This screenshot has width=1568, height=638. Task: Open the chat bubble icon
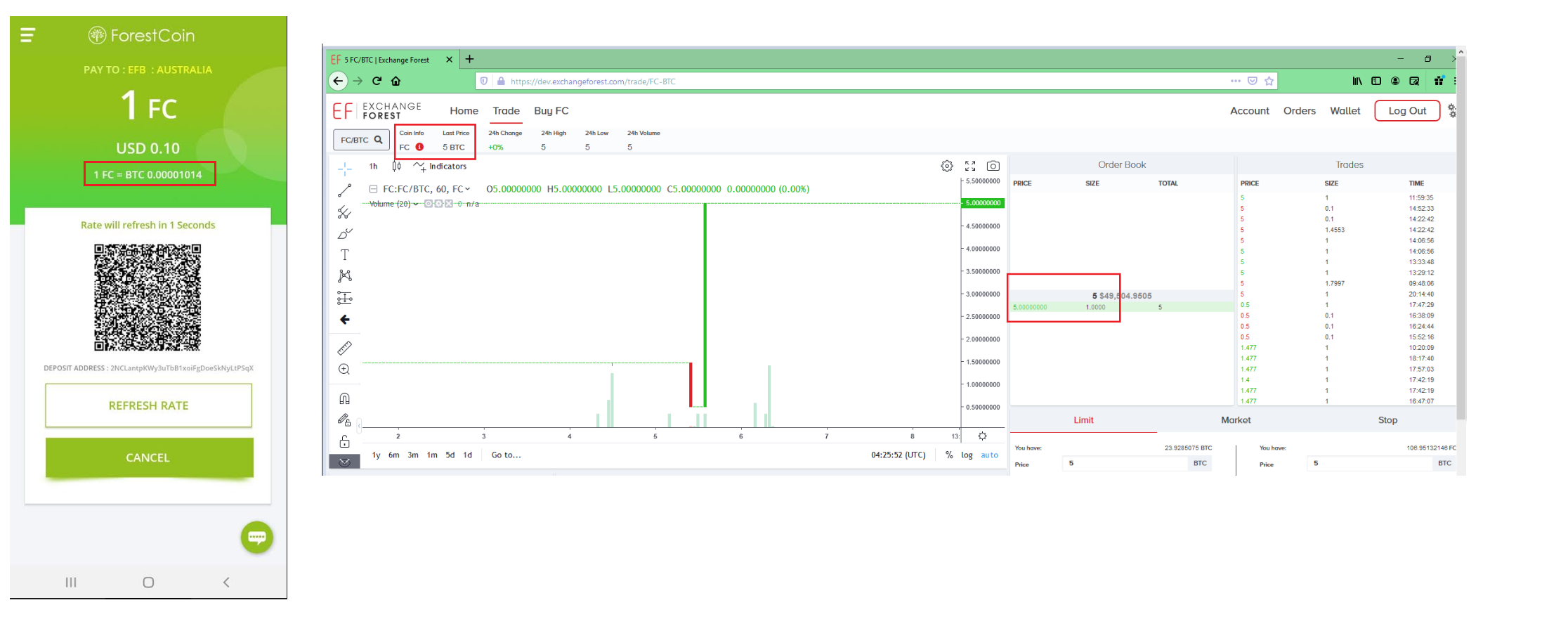tap(257, 538)
